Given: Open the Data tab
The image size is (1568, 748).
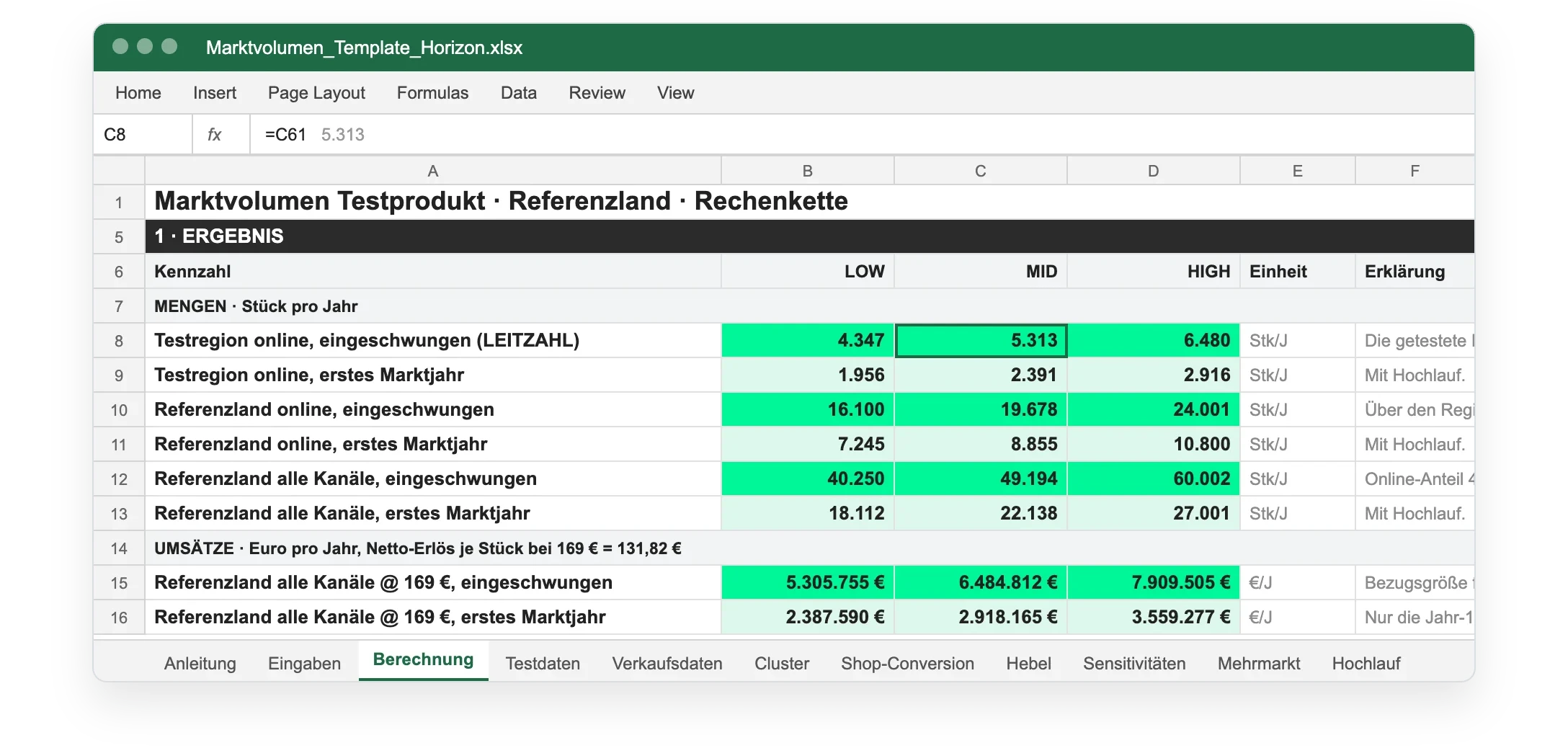Looking at the screenshot, I should [518, 93].
